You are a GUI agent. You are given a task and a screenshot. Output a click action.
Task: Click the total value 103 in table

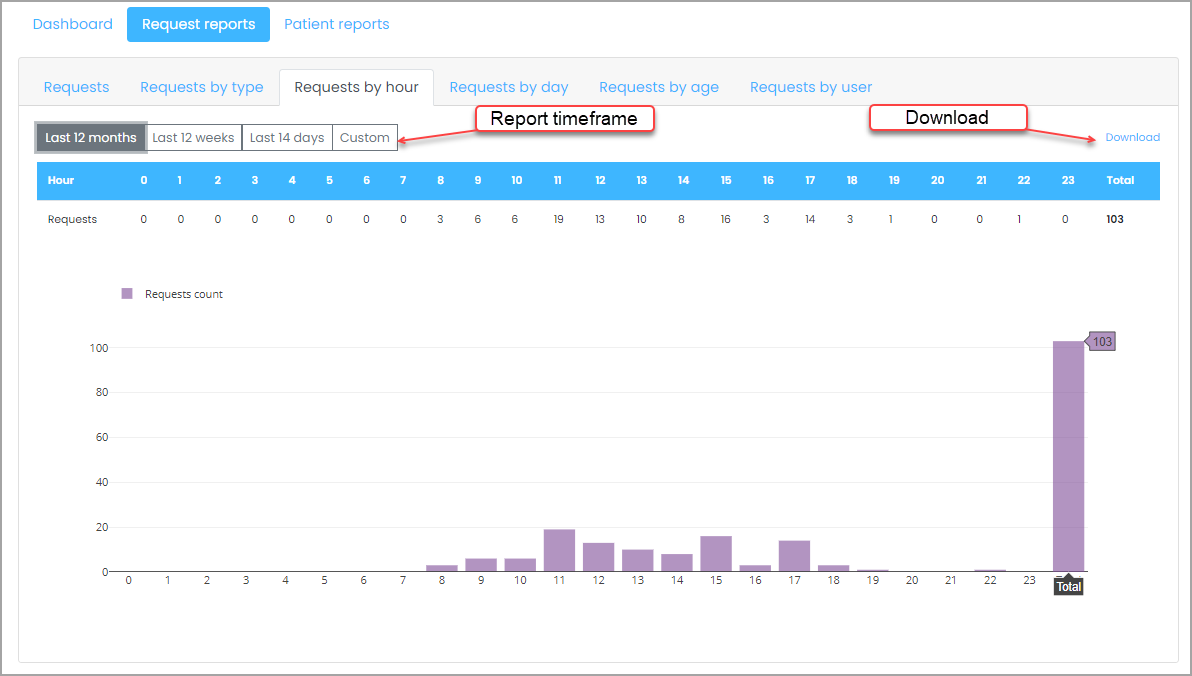[1114, 219]
